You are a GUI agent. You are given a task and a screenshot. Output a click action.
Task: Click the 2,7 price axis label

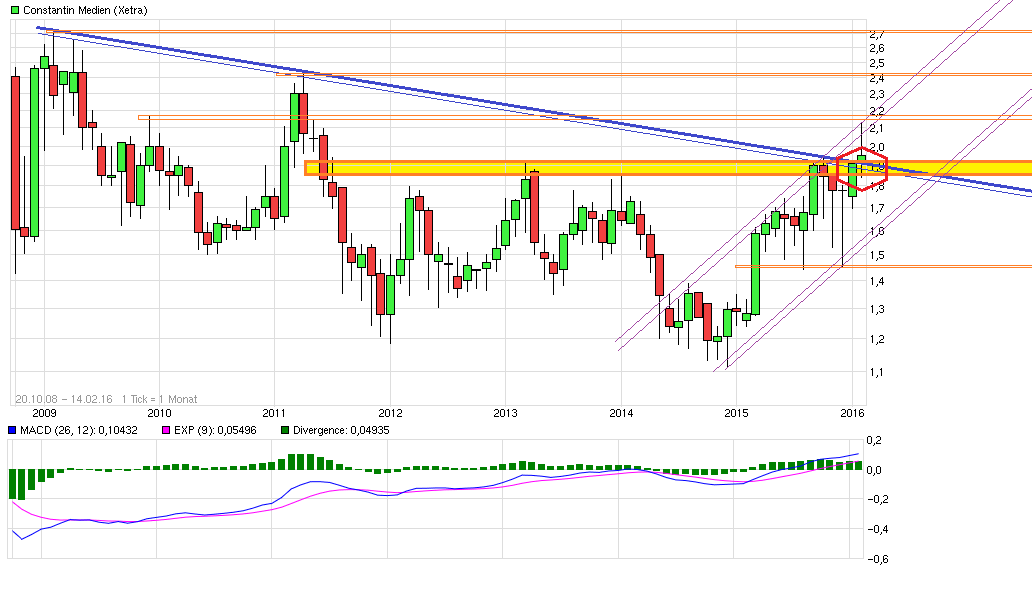click(877, 34)
